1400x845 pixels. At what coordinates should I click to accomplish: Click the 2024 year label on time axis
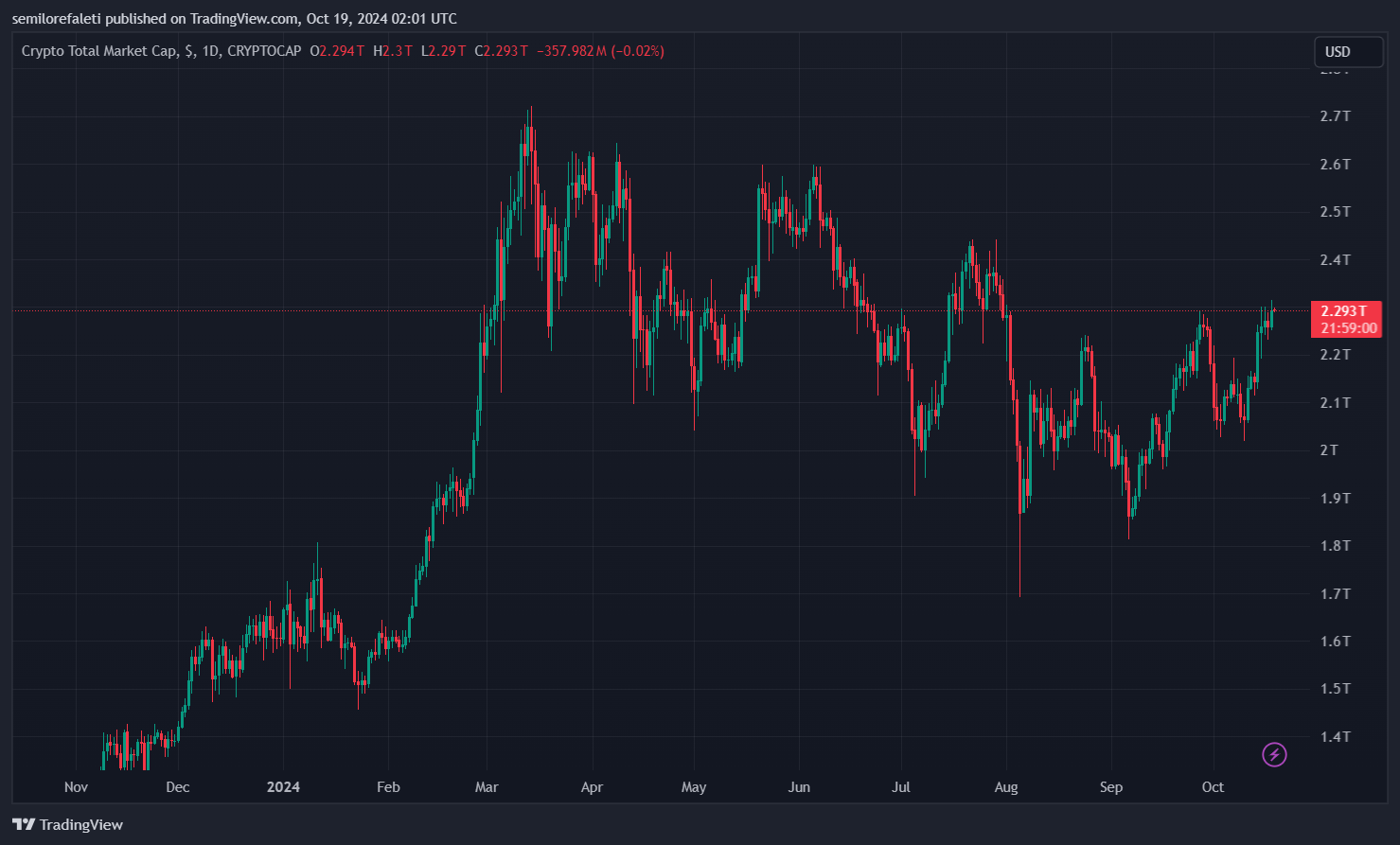tap(283, 786)
